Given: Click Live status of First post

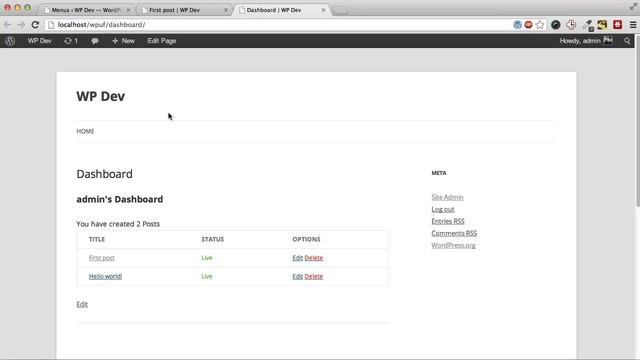Looking at the screenshot, I should (x=207, y=258).
